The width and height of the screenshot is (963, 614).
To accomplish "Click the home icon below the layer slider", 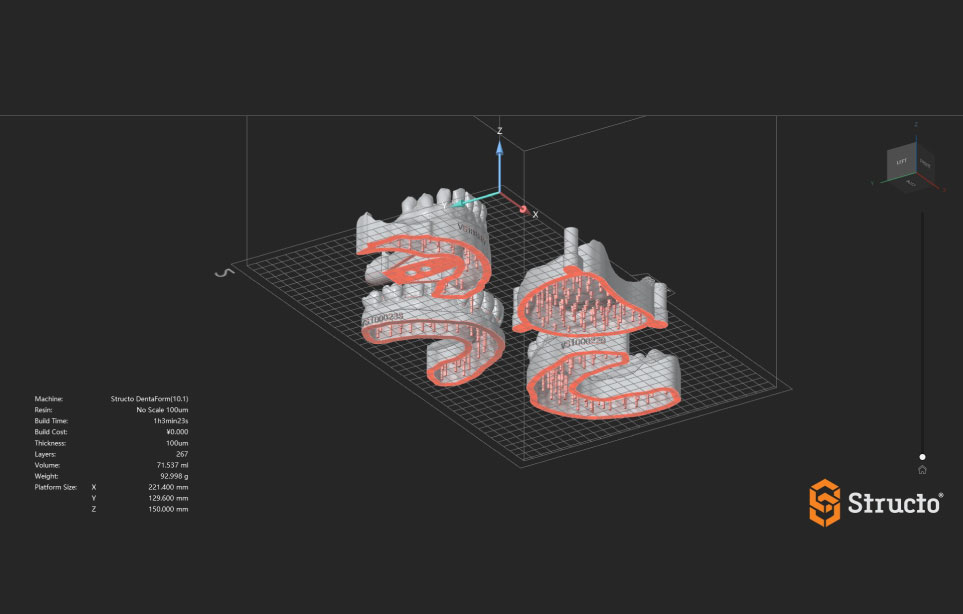I will point(922,470).
